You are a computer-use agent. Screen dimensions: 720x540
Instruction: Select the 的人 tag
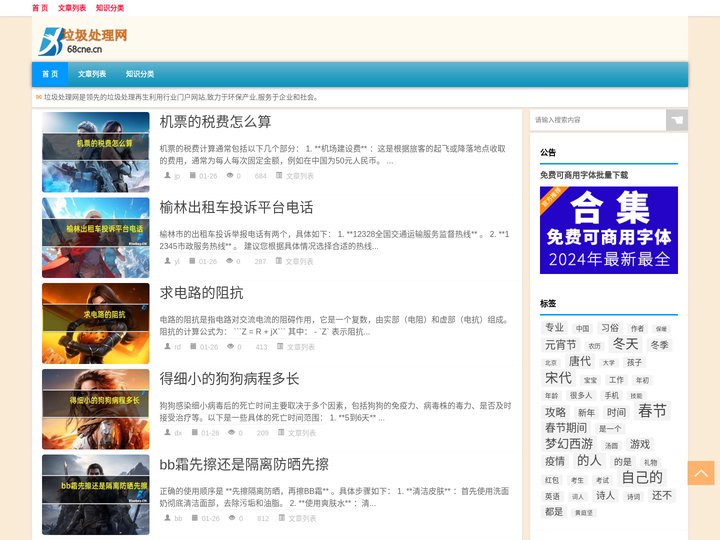[589, 460]
